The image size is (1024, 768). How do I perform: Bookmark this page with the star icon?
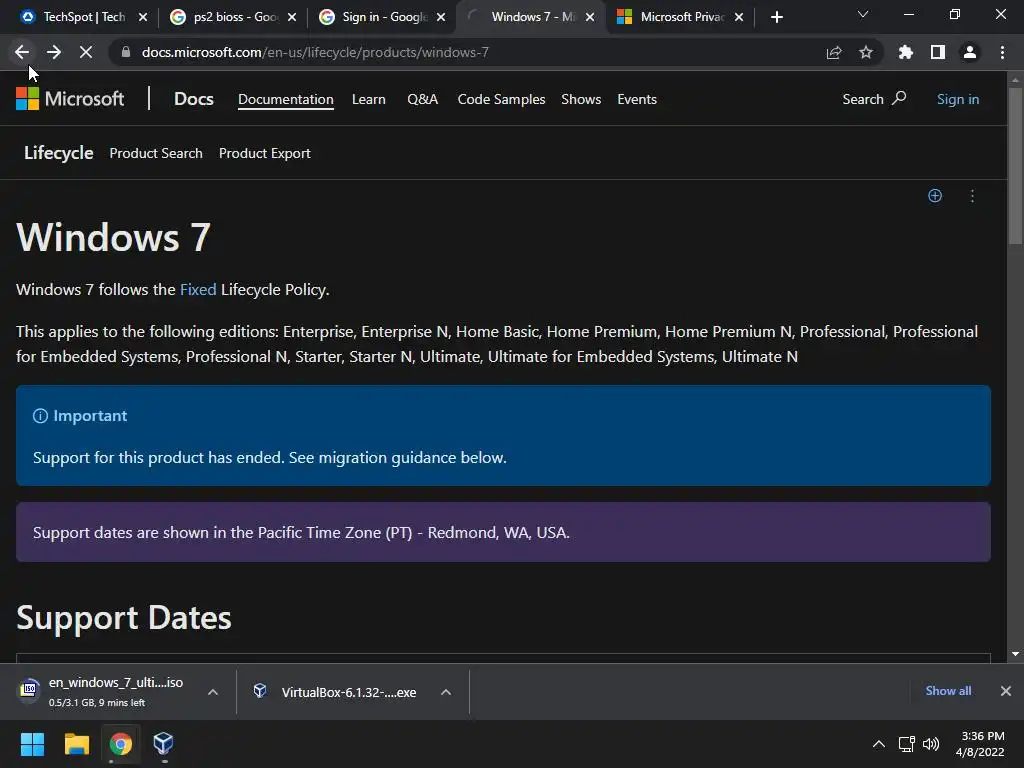pos(866,52)
